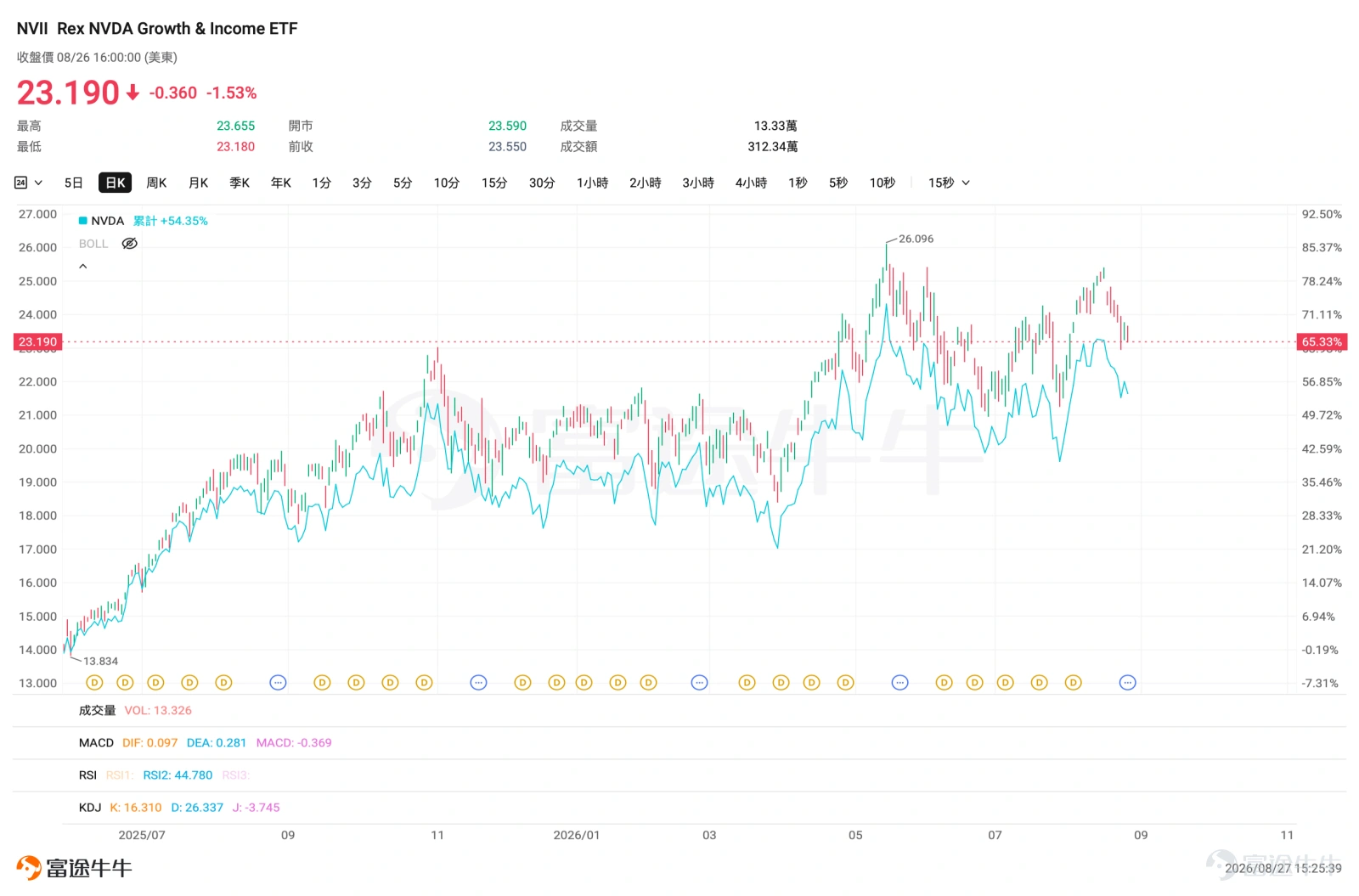Screen dimensions: 1359x896
Task: Choose the 5分 interval
Action: pyautogui.click(x=403, y=183)
